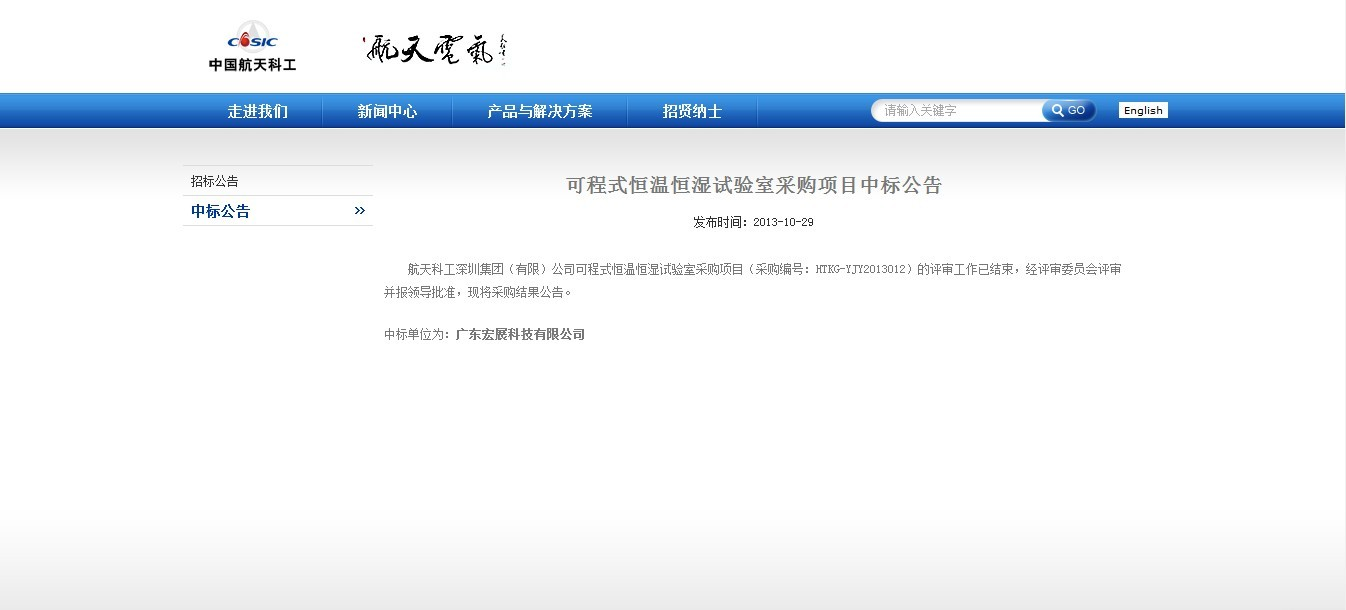The image size is (1346, 610).
Task: Click the line 并报领导批准,现将采购结果公告
Action: pyautogui.click(x=478, y=293)
